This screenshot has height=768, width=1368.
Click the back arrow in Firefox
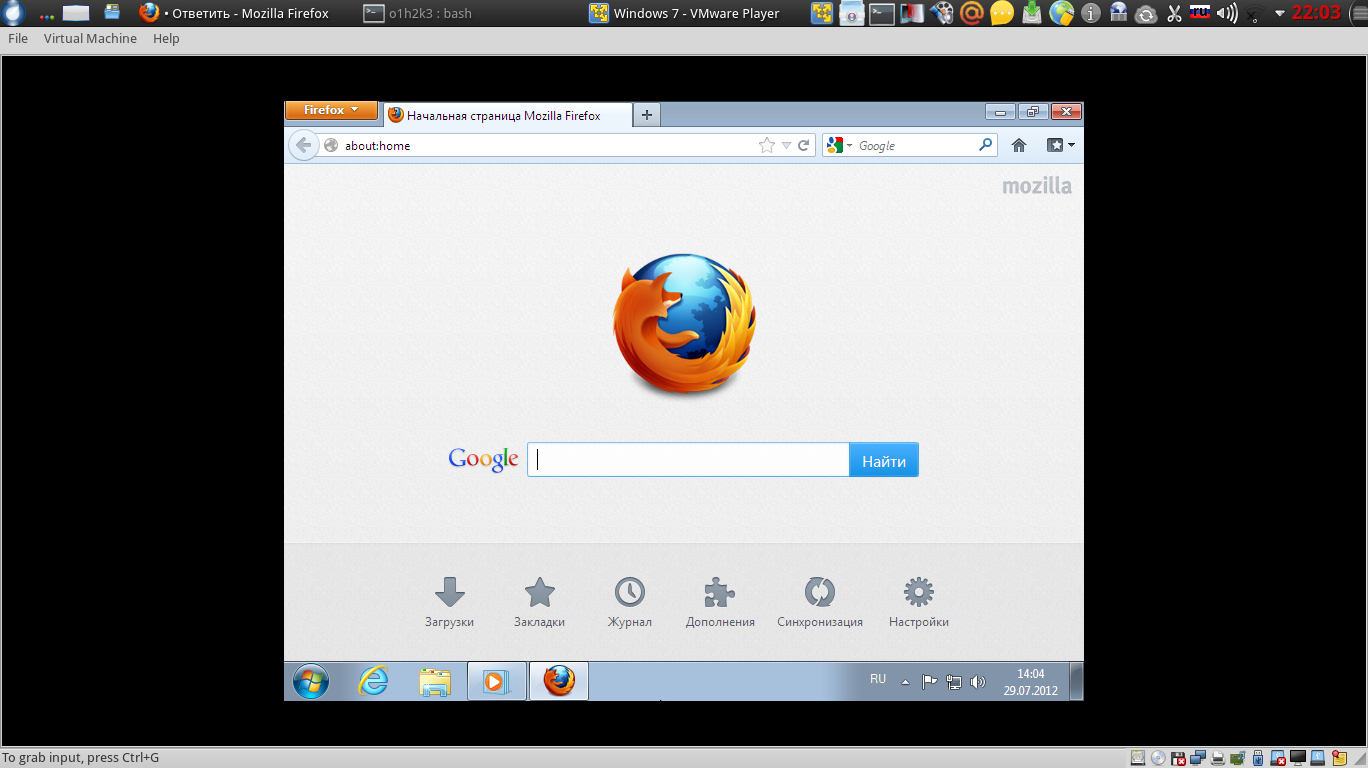[x=303, y=145]
